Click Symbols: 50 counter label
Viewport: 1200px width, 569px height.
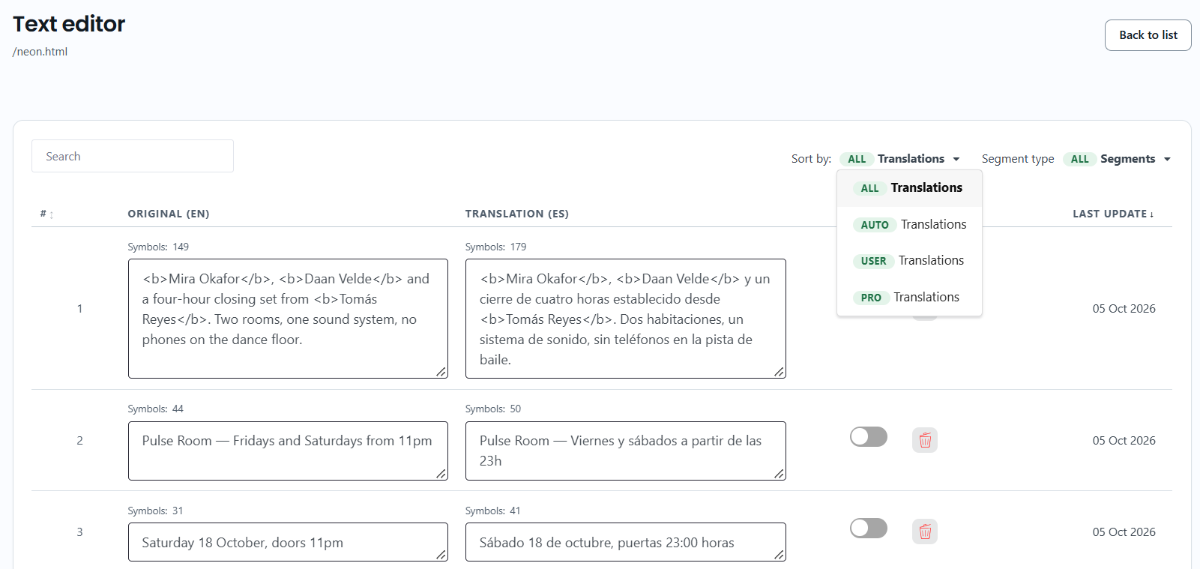(493, 409)
